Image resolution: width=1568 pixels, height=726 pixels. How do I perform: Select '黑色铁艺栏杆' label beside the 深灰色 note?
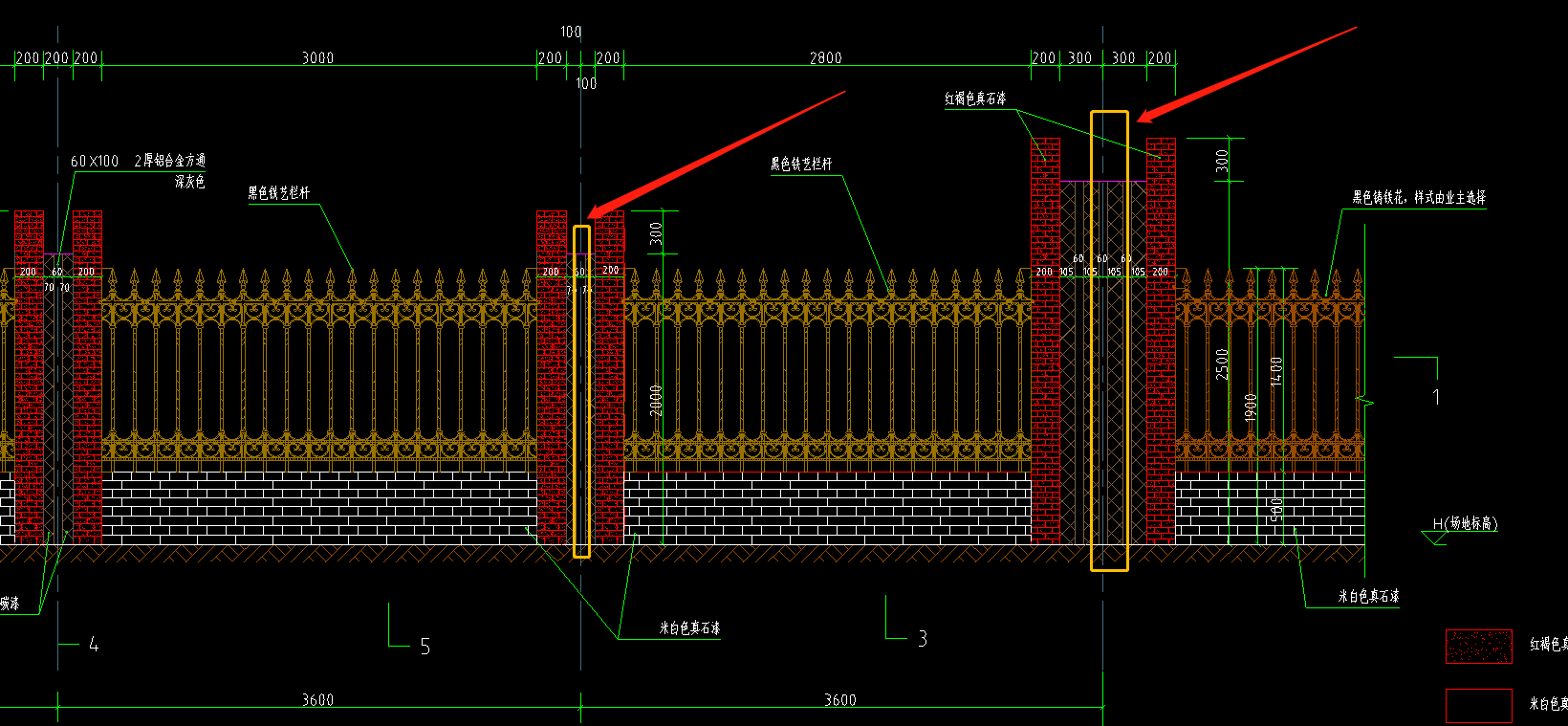click(x=279, y=192)
